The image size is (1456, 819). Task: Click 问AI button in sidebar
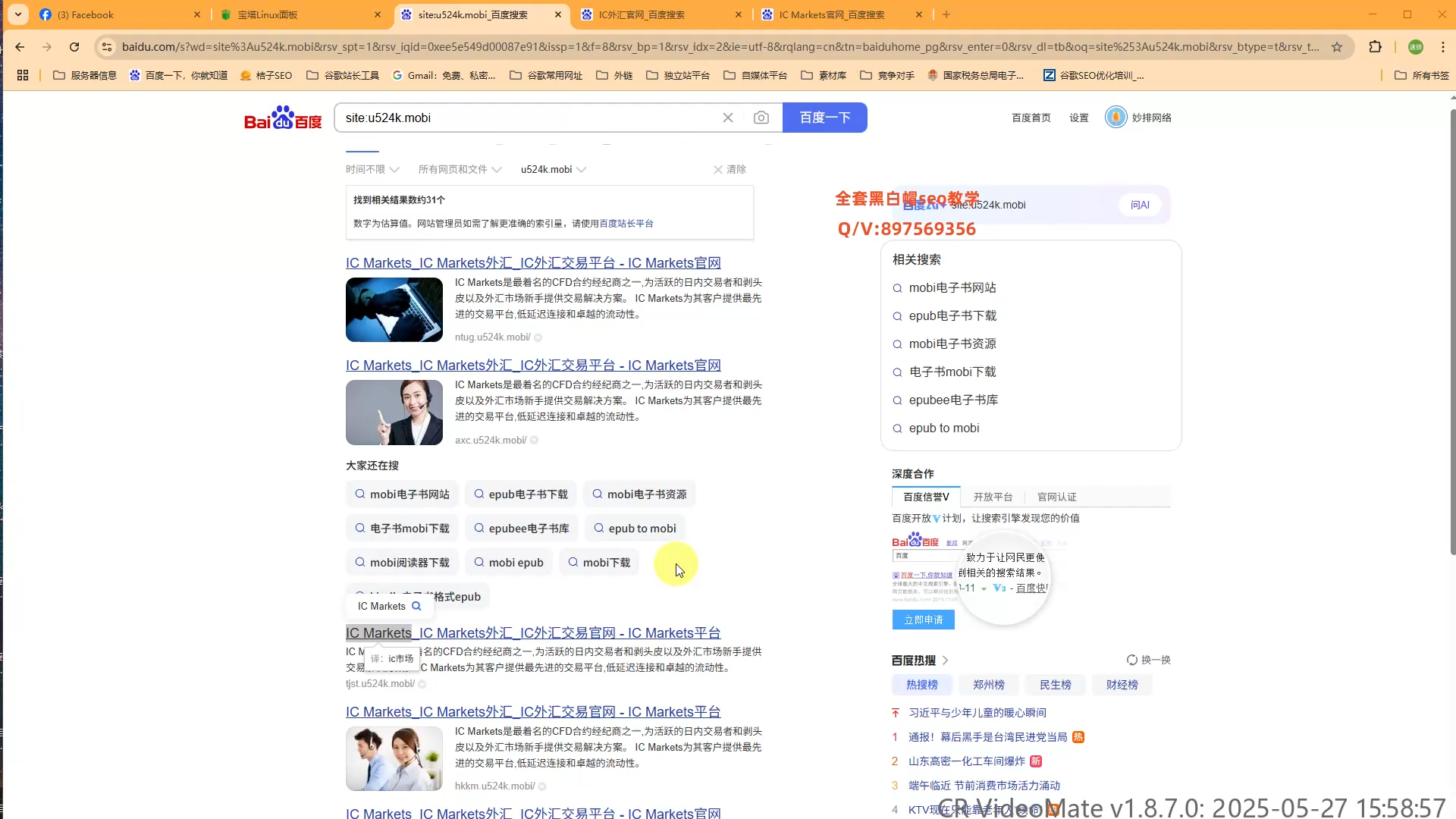[1140, 205]
